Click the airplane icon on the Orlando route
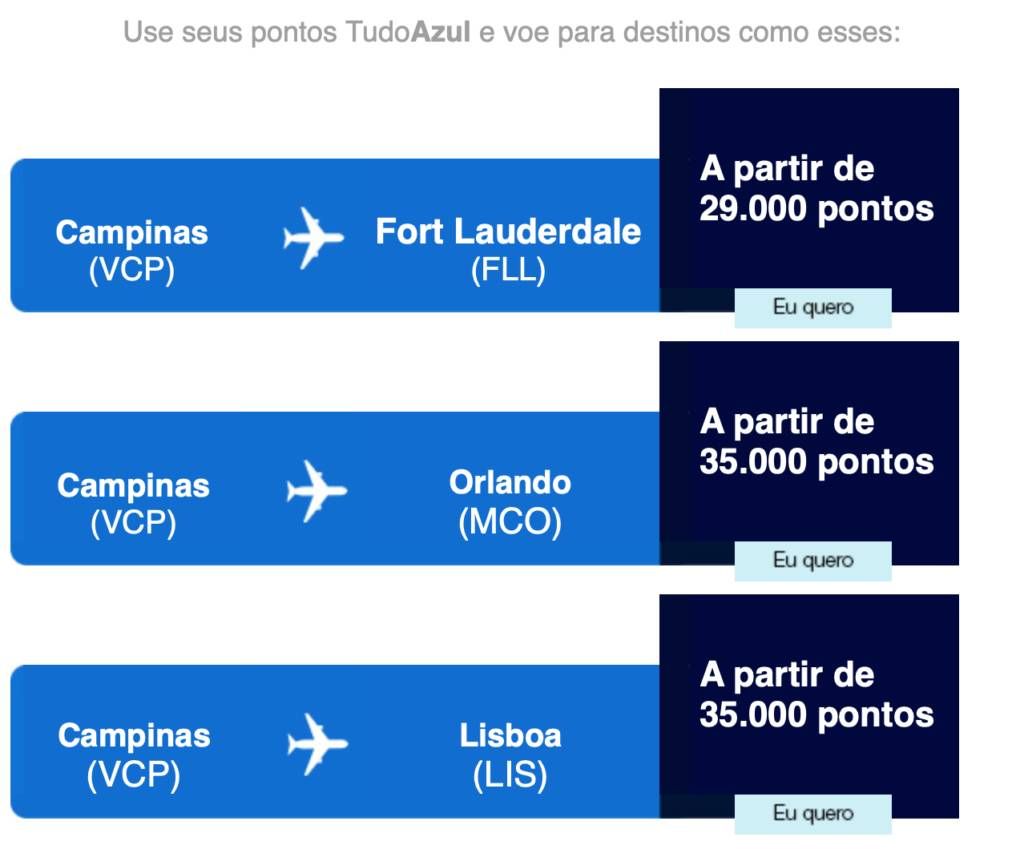 pos(317,491)
